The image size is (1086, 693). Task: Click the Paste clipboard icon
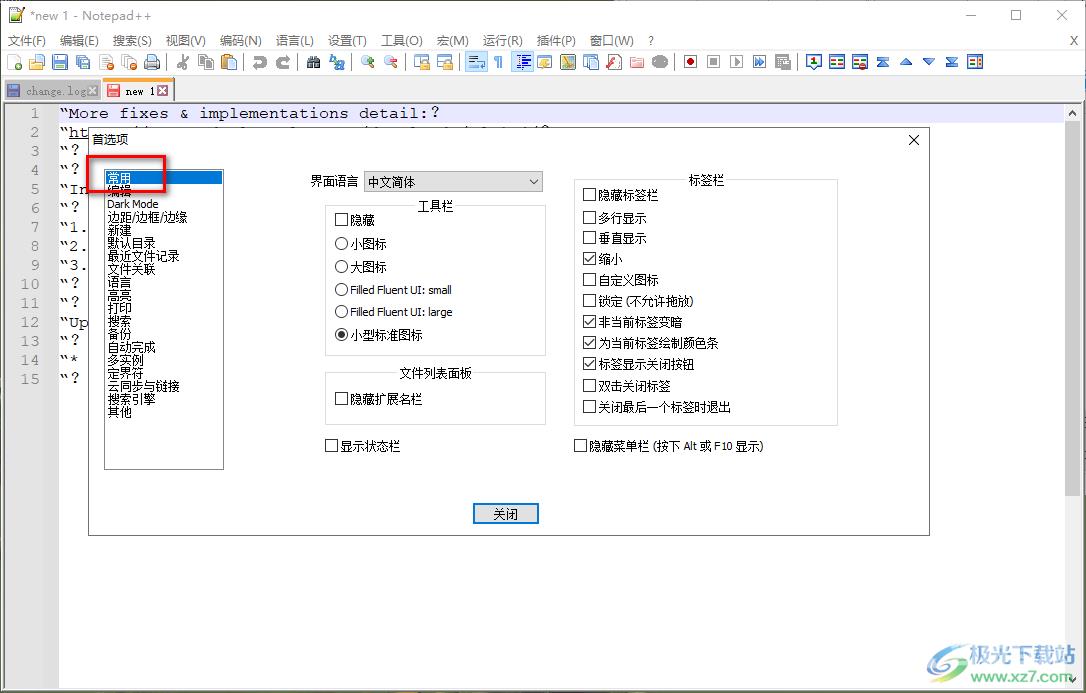click(x=229, y=62)
